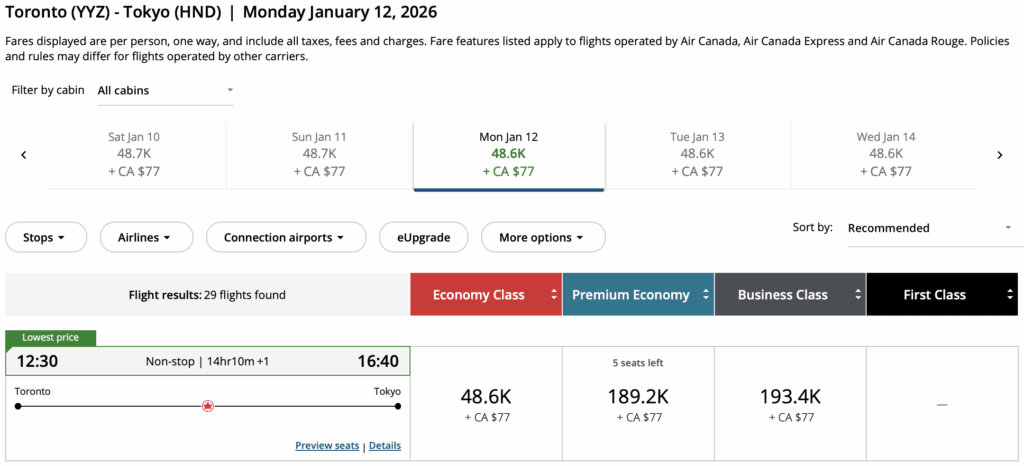Viewport: 1024px width, 466px height.
Task: Open Filter by cabin dropdown
Action: 165,90
